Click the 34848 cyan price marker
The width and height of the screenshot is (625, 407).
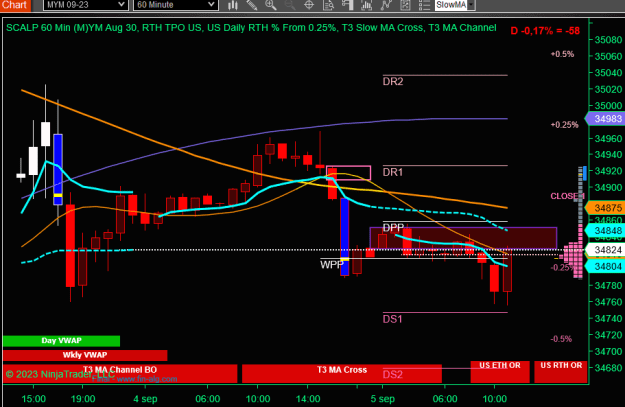point(605,230)
